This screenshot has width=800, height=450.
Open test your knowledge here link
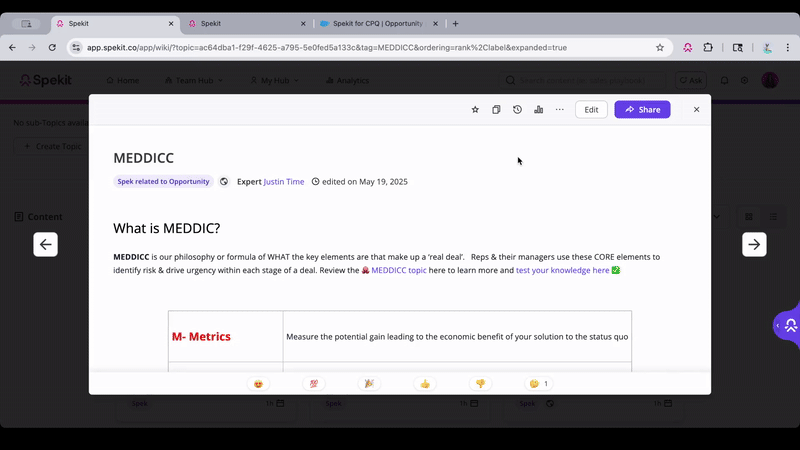(562, 270)
